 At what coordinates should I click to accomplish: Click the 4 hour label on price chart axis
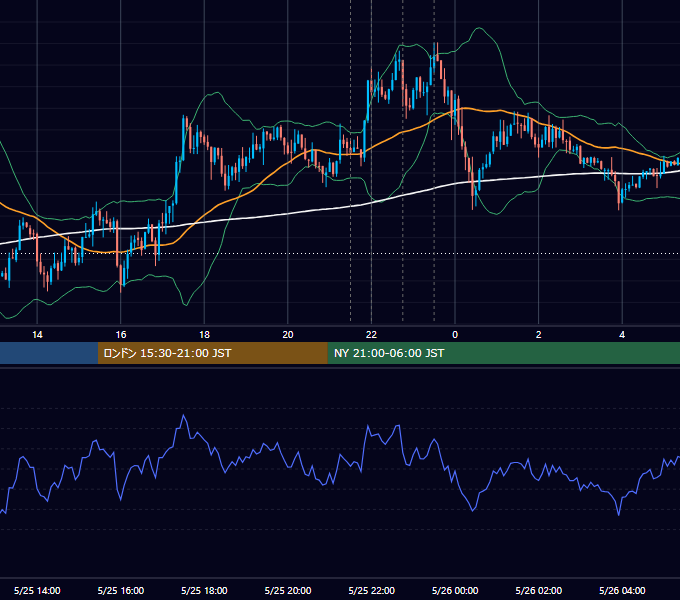(x=622, y=335)
